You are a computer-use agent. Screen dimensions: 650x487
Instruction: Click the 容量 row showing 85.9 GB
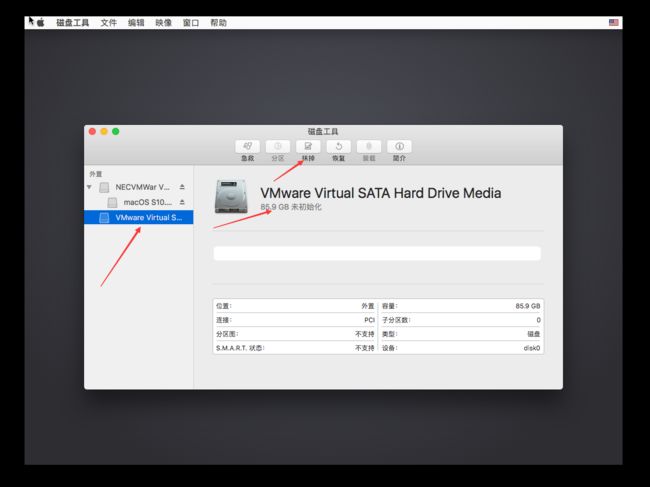coord(461,306)
